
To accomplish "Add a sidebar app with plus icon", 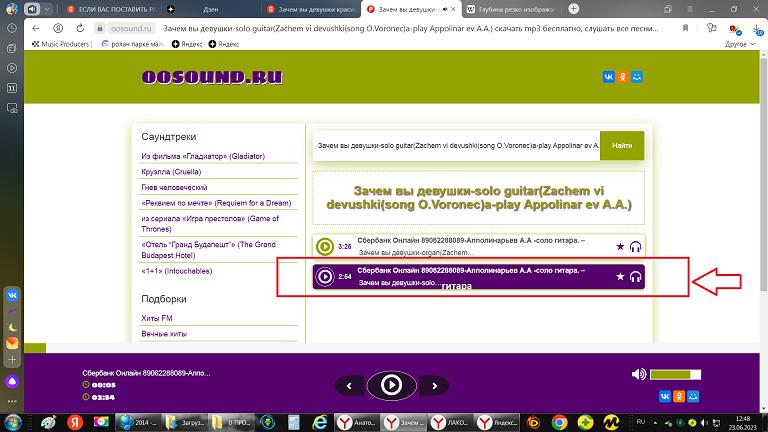I will point(12,360).
